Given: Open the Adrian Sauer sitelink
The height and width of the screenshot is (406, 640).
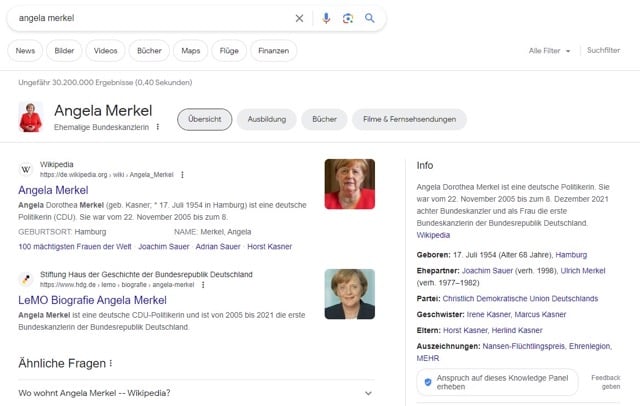Looking at the screenshot, I should coord(218,246).
